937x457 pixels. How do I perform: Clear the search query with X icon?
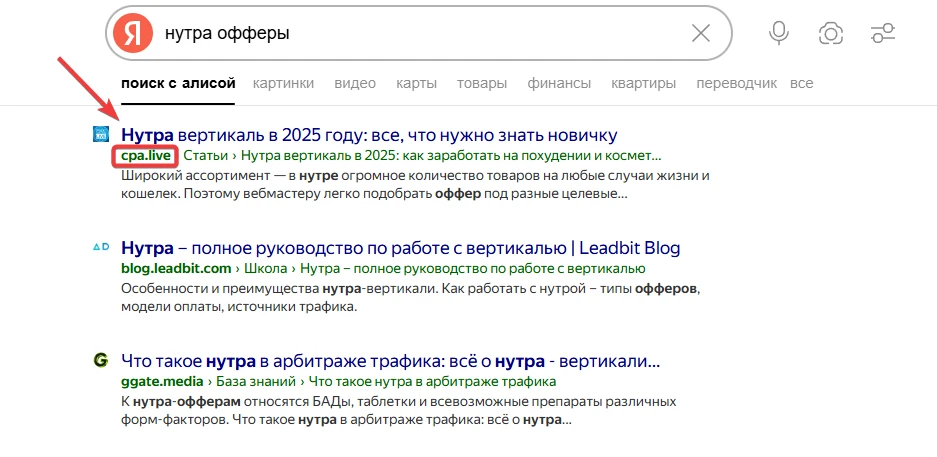pos(701,33)
